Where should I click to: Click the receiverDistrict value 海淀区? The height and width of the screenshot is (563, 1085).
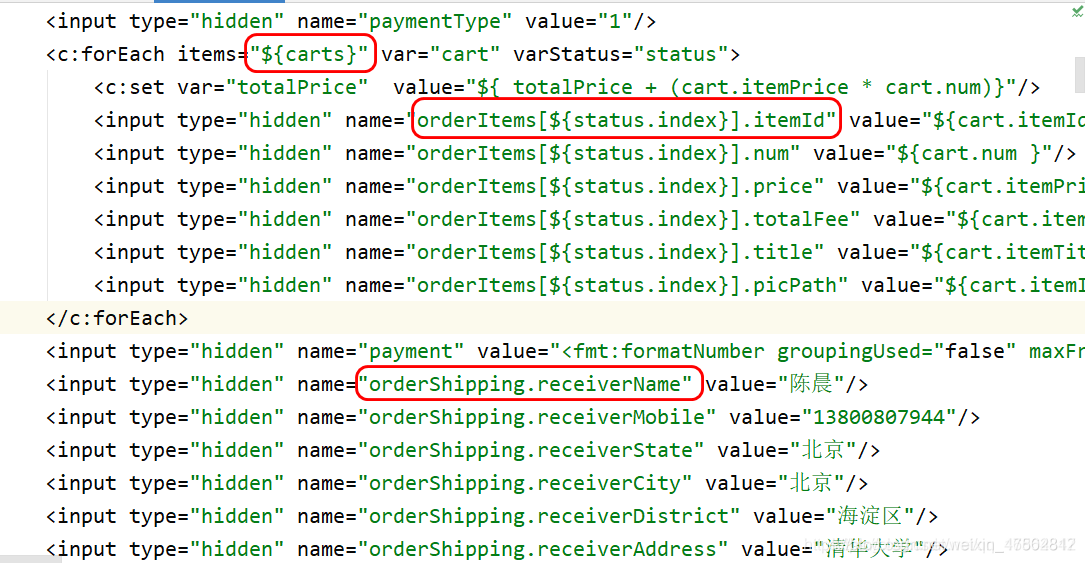869,516
